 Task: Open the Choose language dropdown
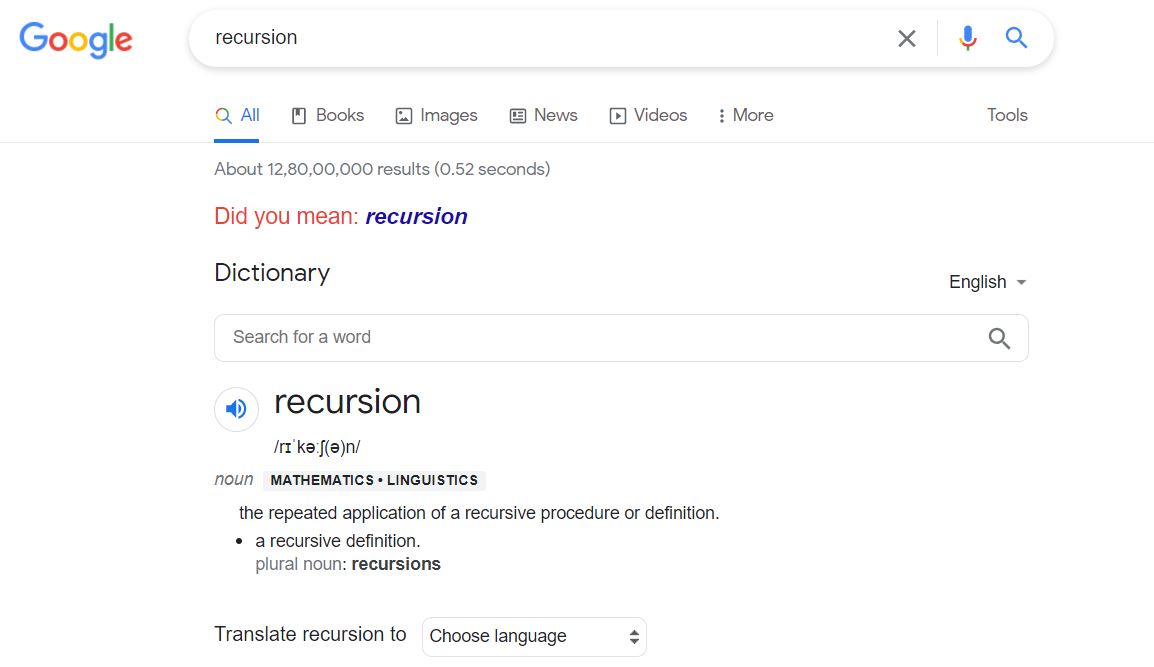pos(534,636)
